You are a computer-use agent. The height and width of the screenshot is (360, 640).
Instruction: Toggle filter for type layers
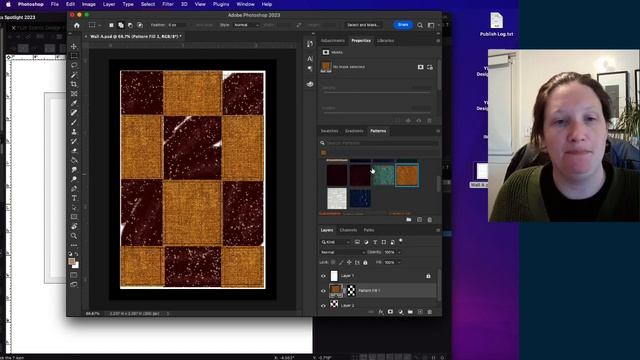click(375, 242)
